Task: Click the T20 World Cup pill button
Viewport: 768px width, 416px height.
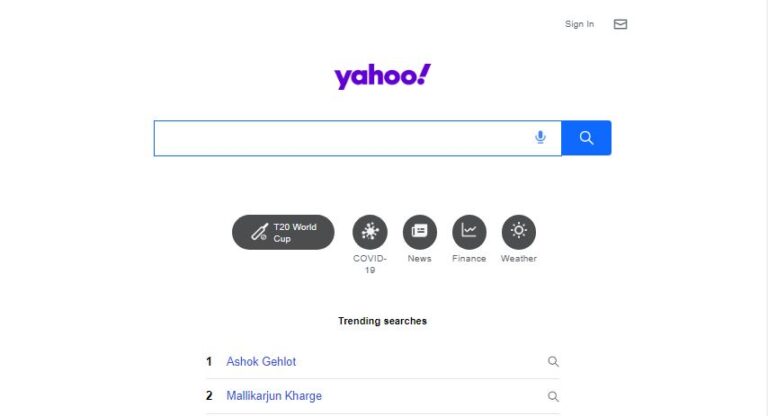Action: pyautogui.click(x=283, y=232)
